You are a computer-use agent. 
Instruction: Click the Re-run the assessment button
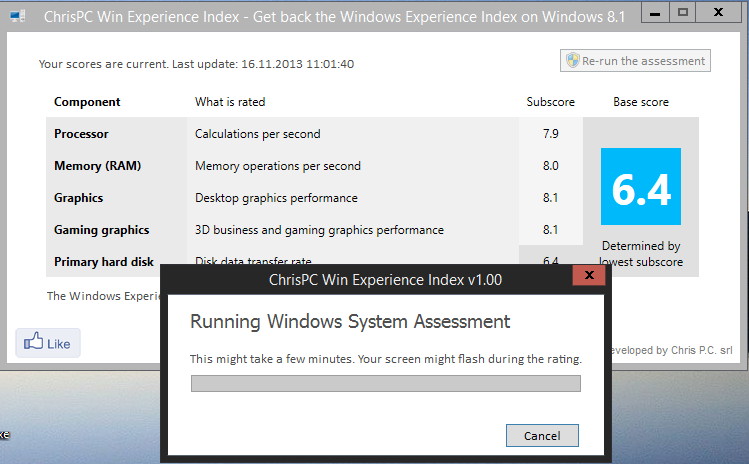(x=635, y=61)
